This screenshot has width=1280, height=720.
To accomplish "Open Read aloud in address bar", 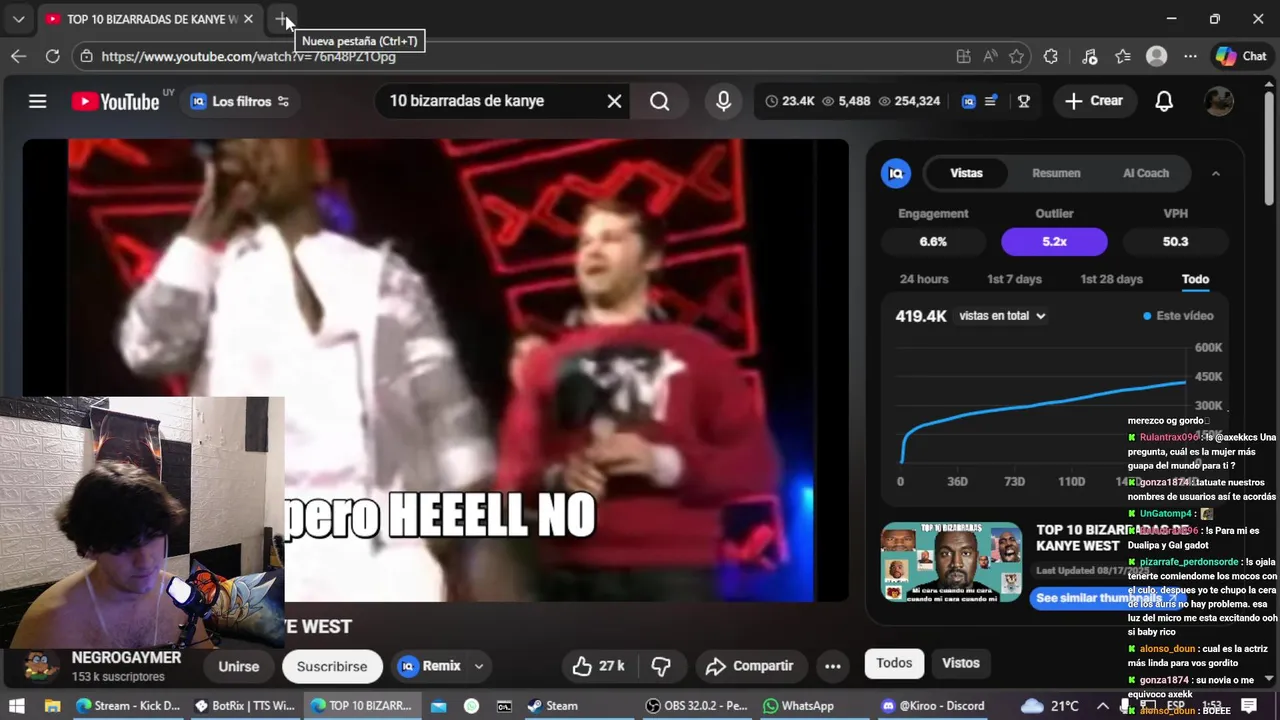I will [990, 56].
